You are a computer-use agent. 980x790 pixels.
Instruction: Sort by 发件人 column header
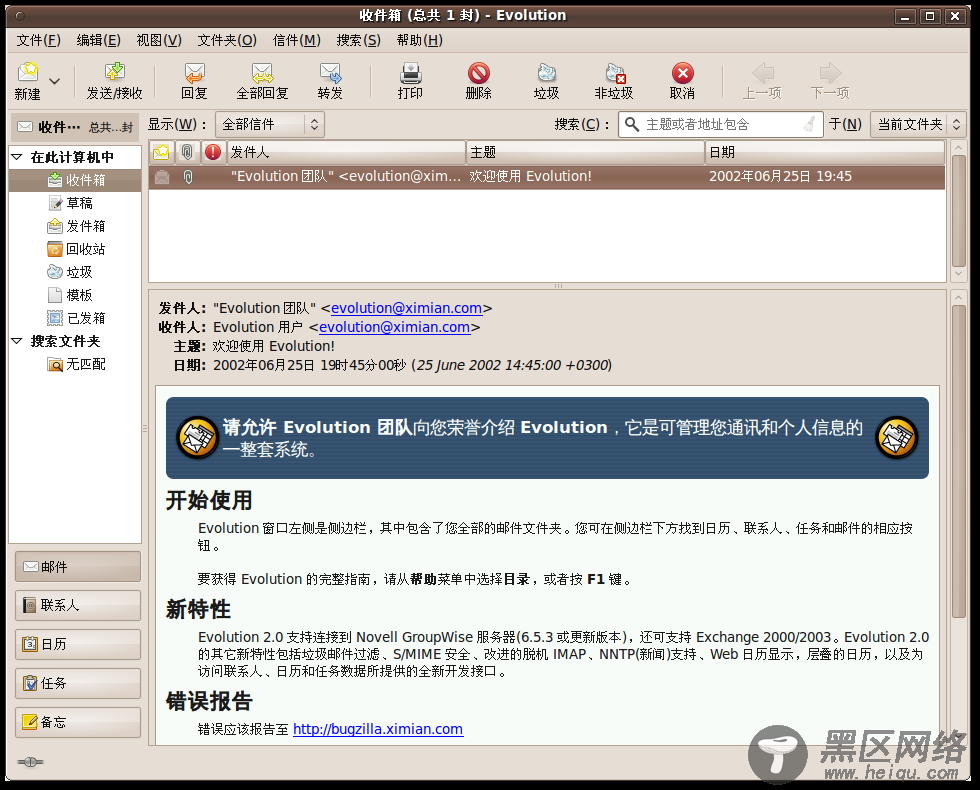(x=346, y=152)
